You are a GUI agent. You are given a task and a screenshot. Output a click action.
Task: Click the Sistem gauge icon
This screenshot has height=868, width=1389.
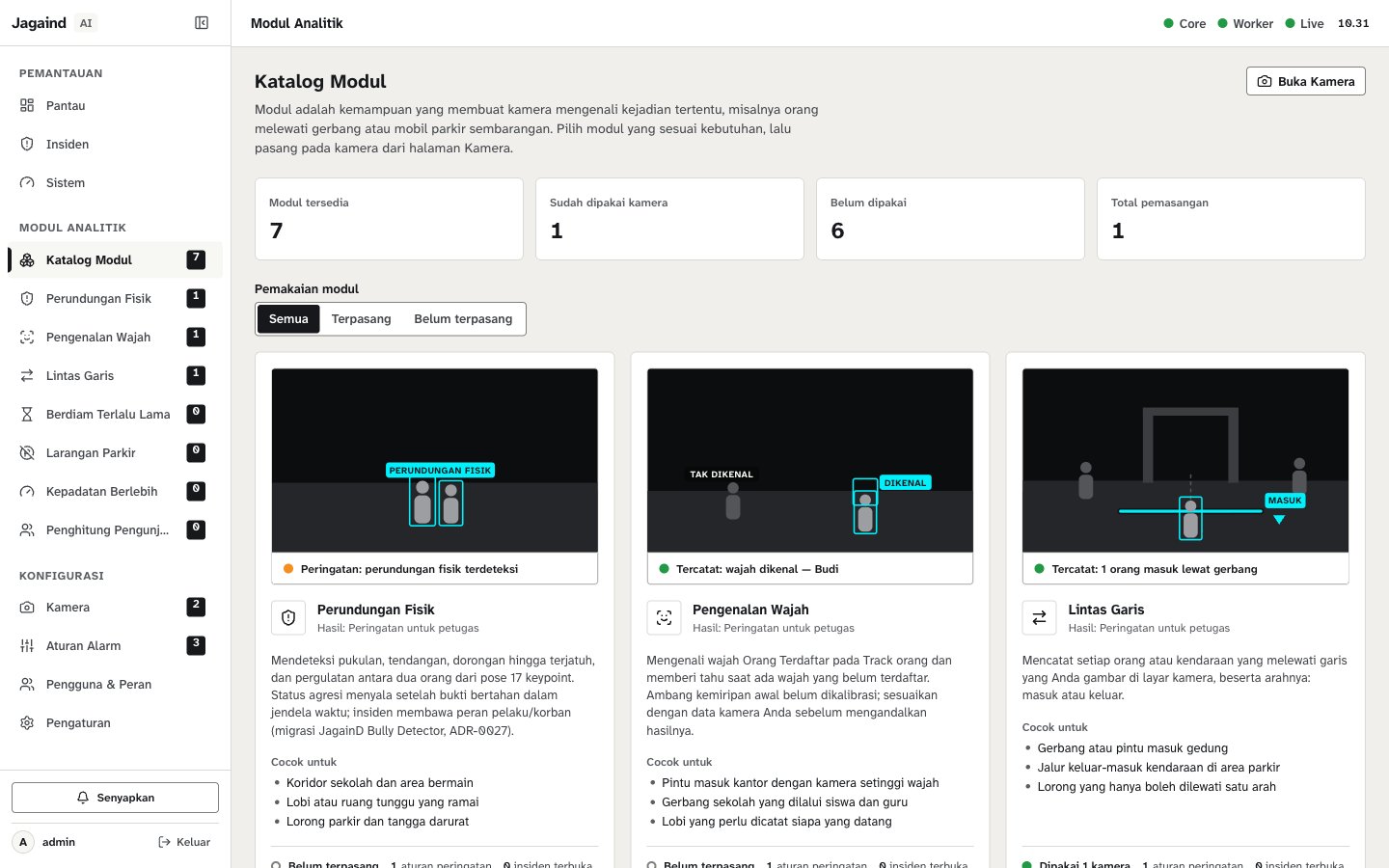tap(27, 183)
